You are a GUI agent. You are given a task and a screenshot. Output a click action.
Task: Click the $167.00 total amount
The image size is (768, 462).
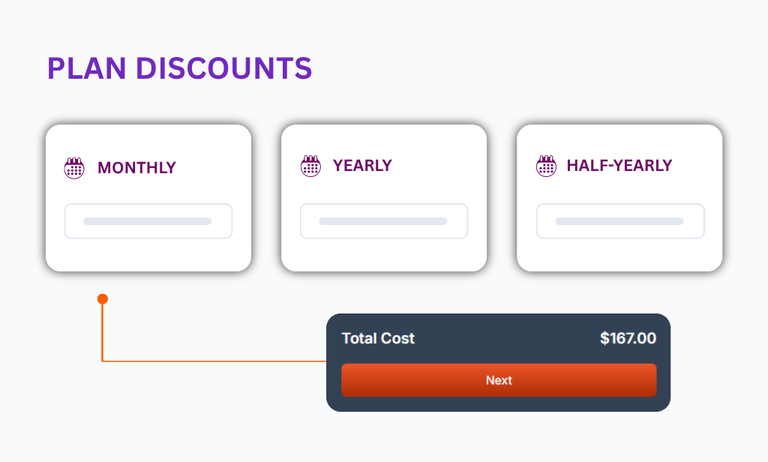(628, 339)
